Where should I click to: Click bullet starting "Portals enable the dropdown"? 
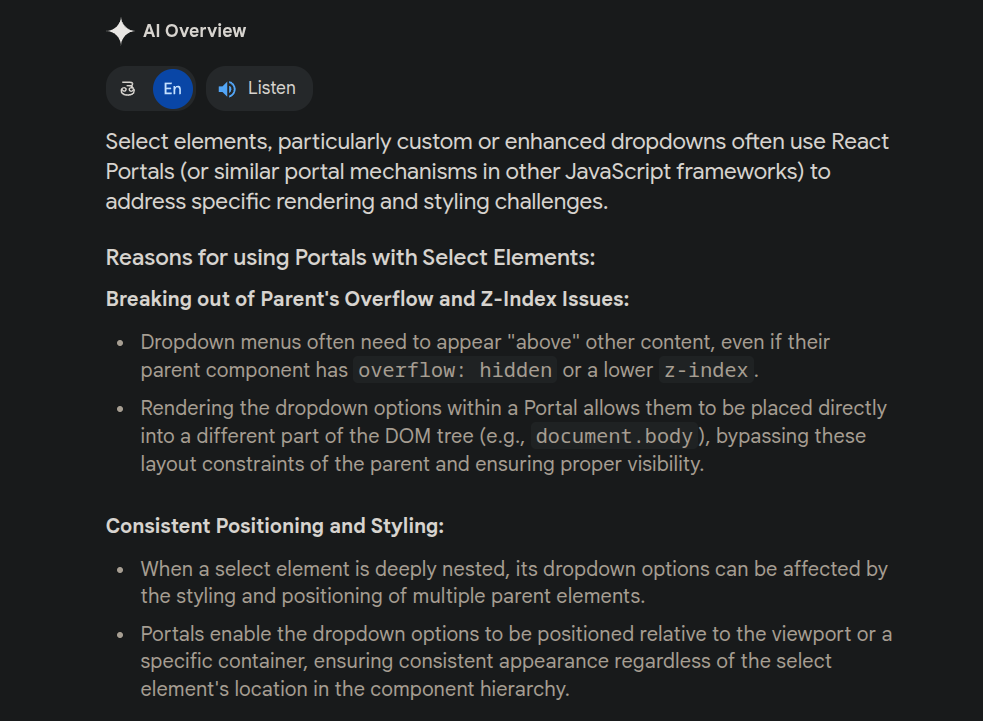pos(515,635)
